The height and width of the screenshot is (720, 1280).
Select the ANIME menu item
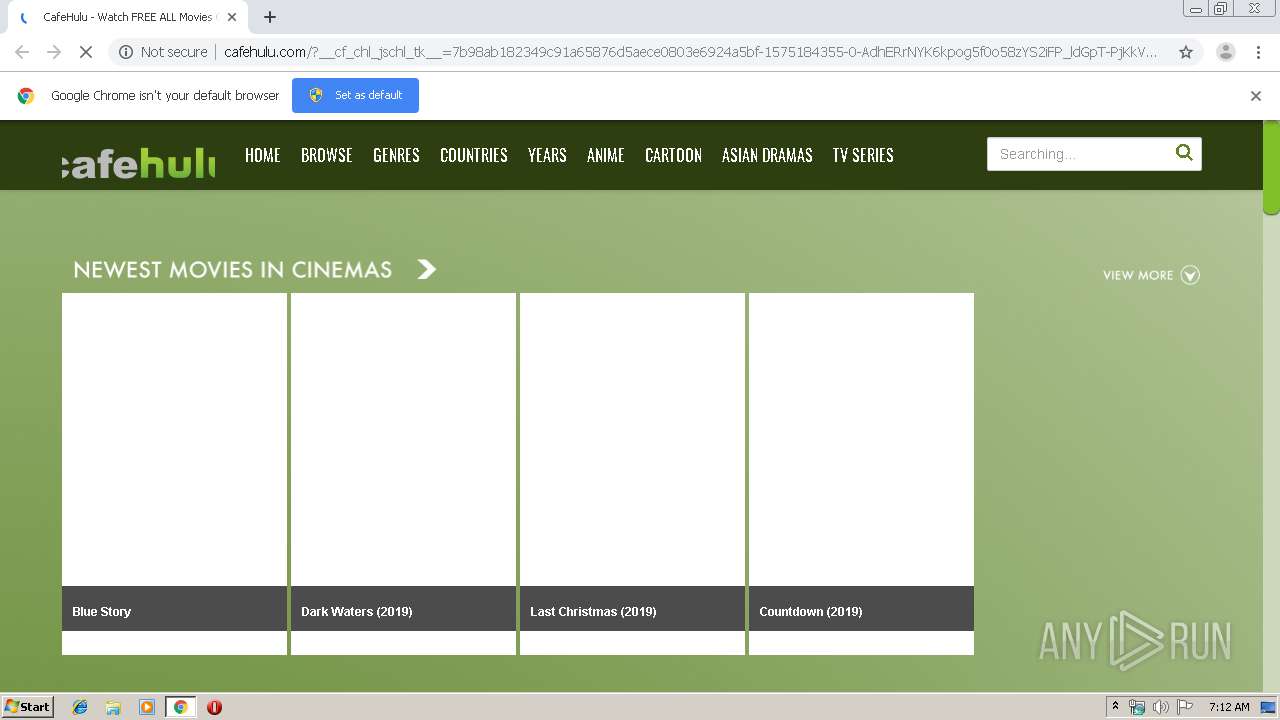click(606, 155)
